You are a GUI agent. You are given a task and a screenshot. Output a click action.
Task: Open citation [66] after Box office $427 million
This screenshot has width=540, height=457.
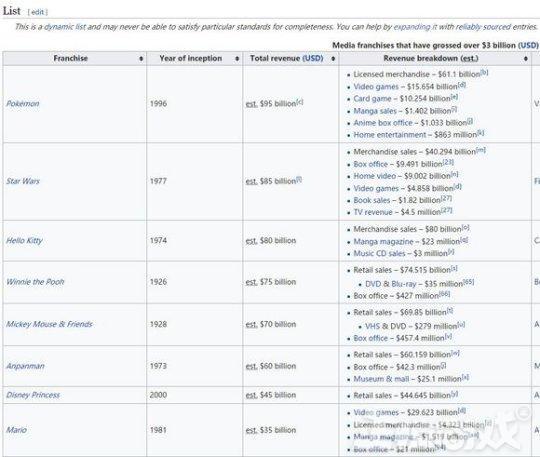click(445, 294)
